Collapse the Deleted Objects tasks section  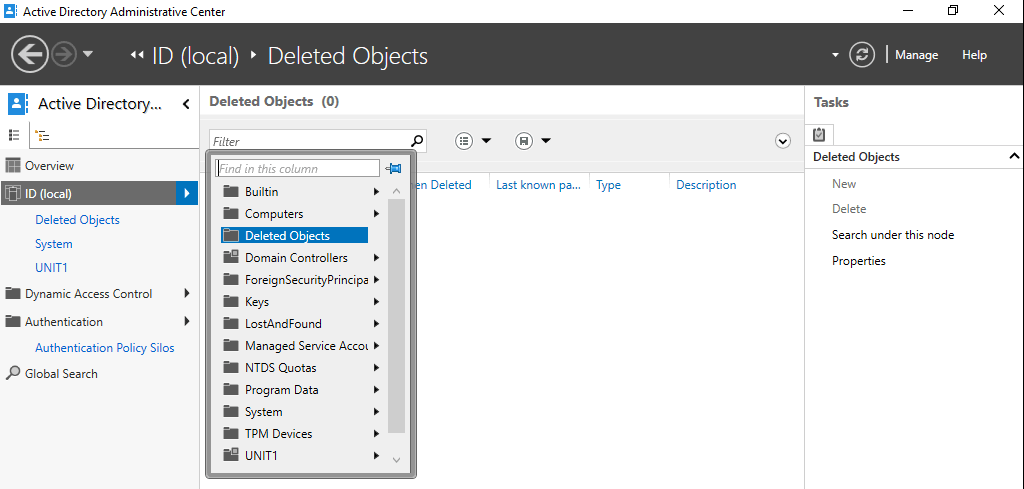[x=1014, y=157]
